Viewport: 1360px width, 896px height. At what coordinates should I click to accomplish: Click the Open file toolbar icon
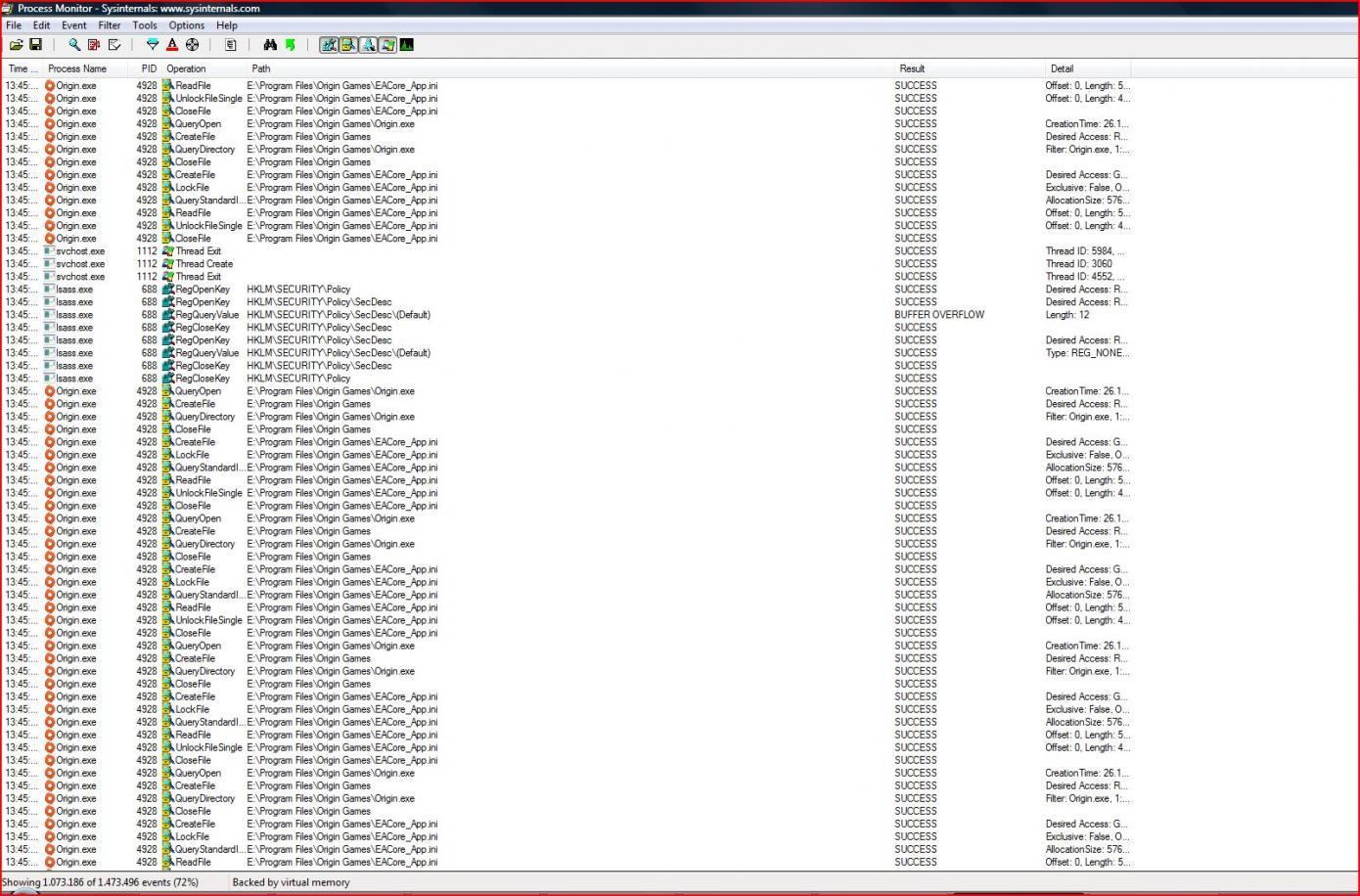tap(17, 45)
